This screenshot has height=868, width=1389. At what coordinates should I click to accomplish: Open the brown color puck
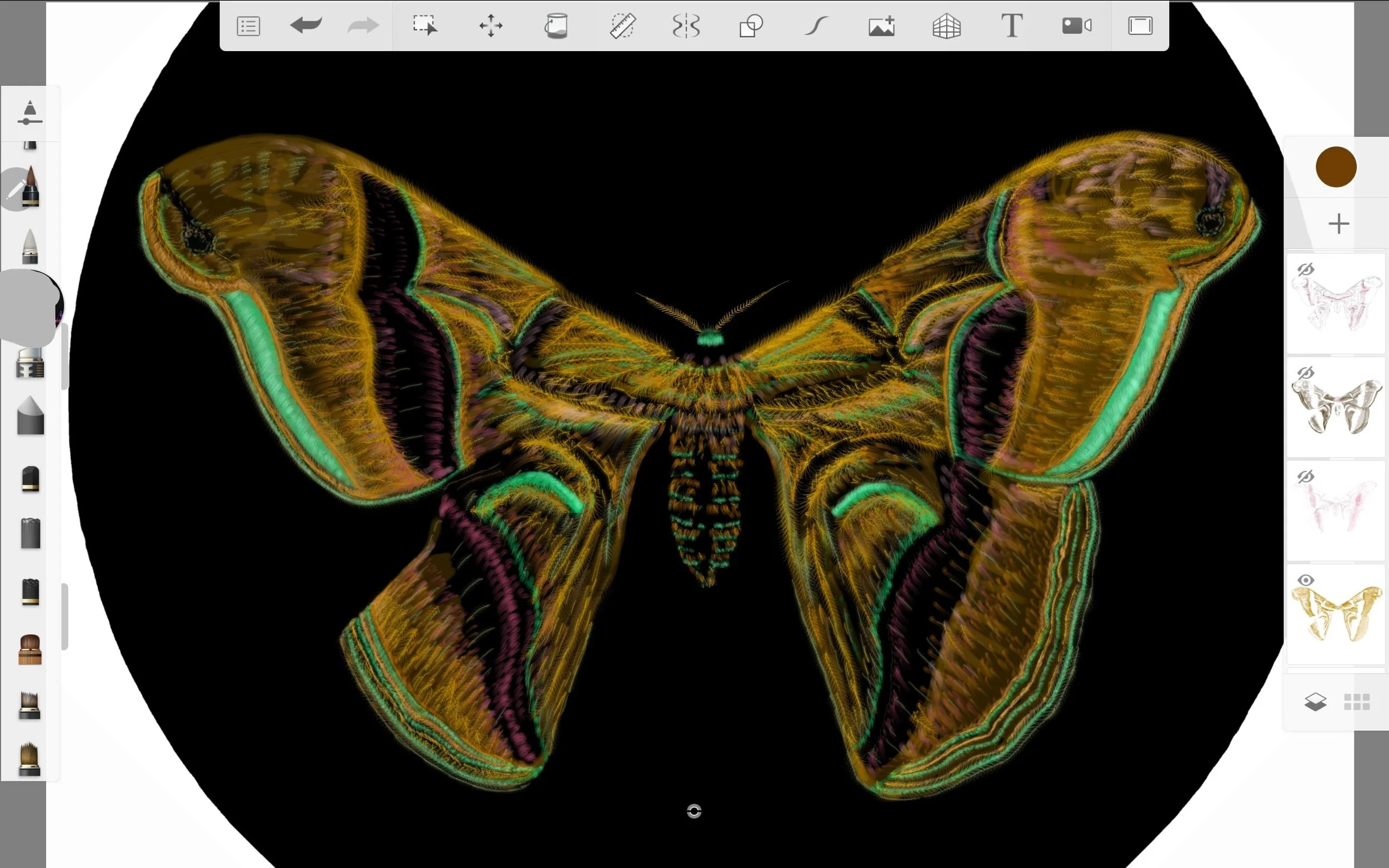coord(1336,167)
